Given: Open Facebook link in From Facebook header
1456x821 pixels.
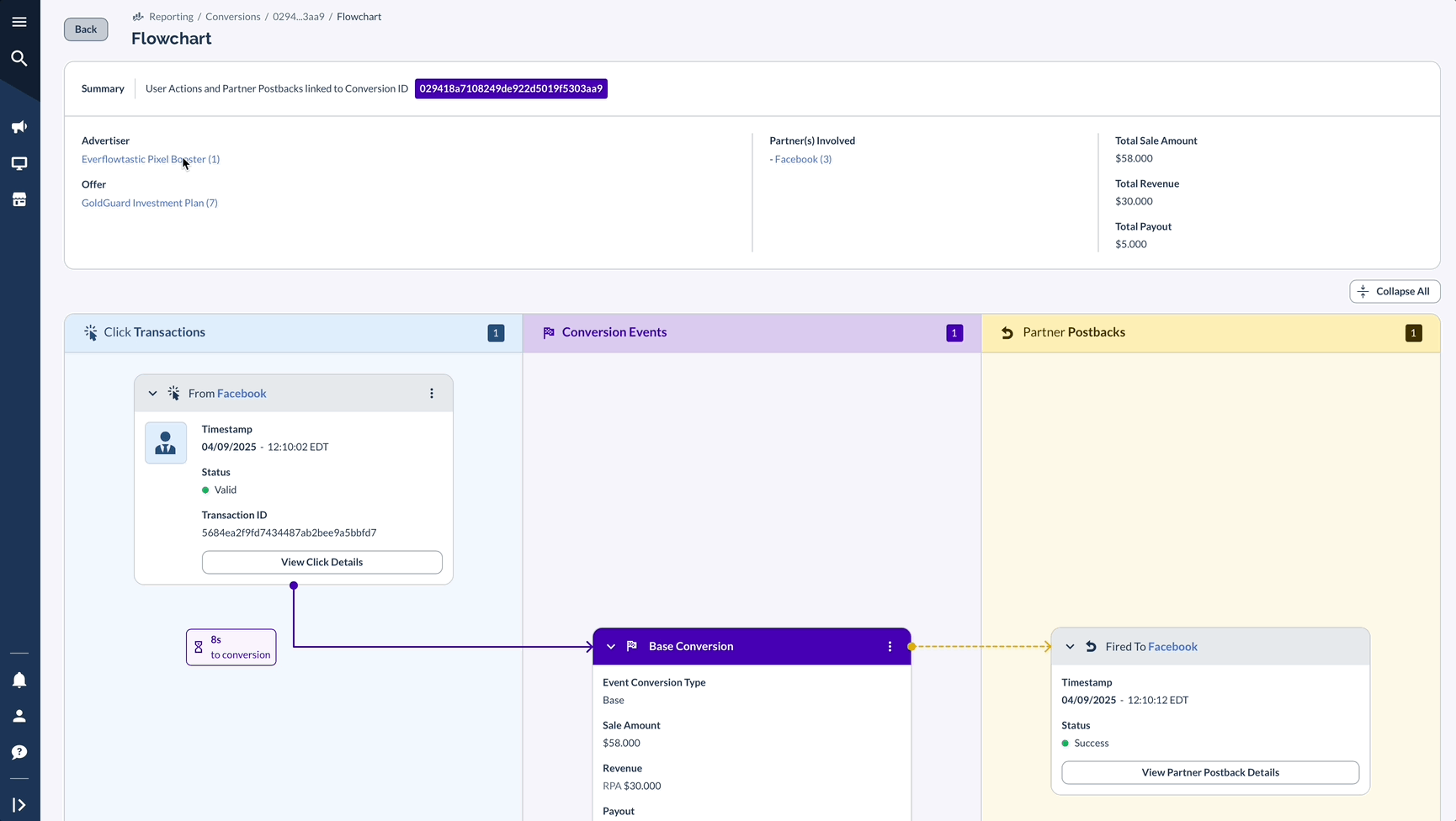Looking at the screenshot, I should click(x=242, y=393).
